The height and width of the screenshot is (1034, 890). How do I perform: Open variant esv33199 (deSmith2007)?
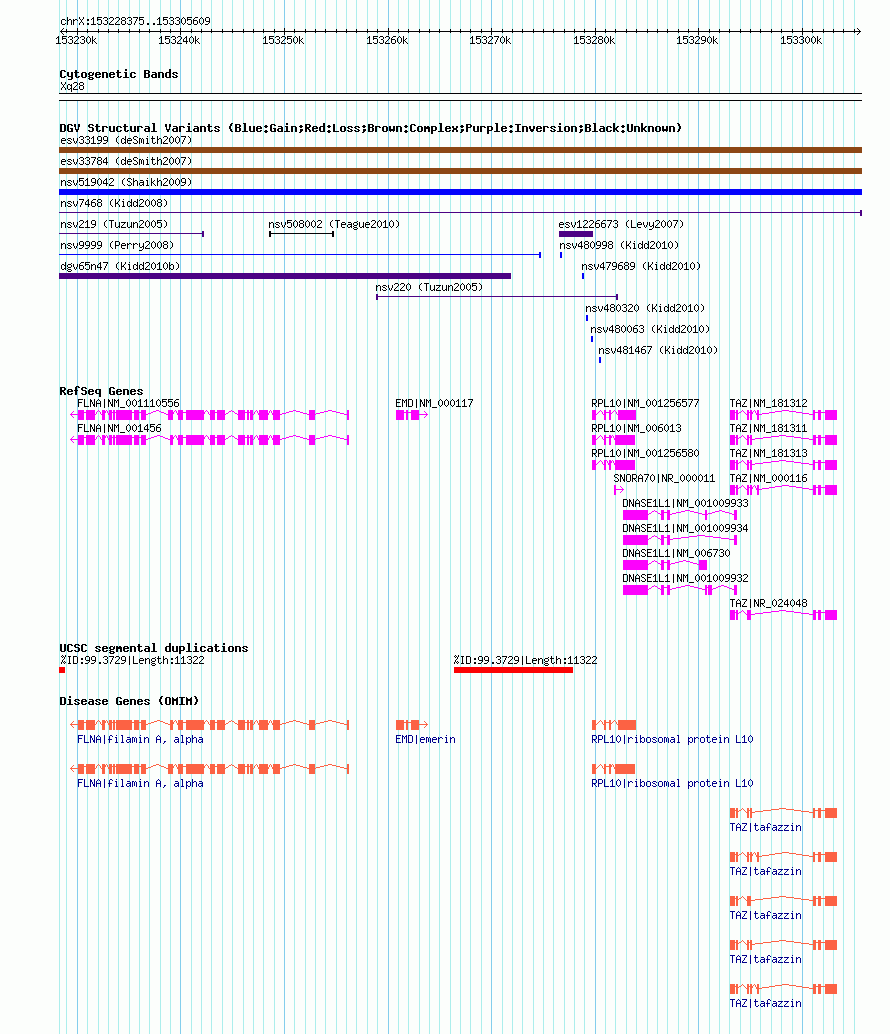[460, 150]
